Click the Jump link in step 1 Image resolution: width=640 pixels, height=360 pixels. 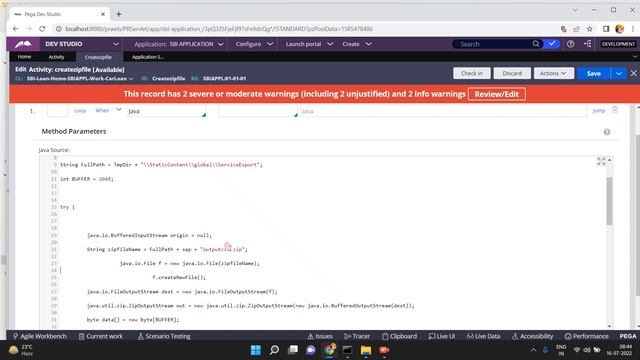pyautogui.click(x=598, y=111)
